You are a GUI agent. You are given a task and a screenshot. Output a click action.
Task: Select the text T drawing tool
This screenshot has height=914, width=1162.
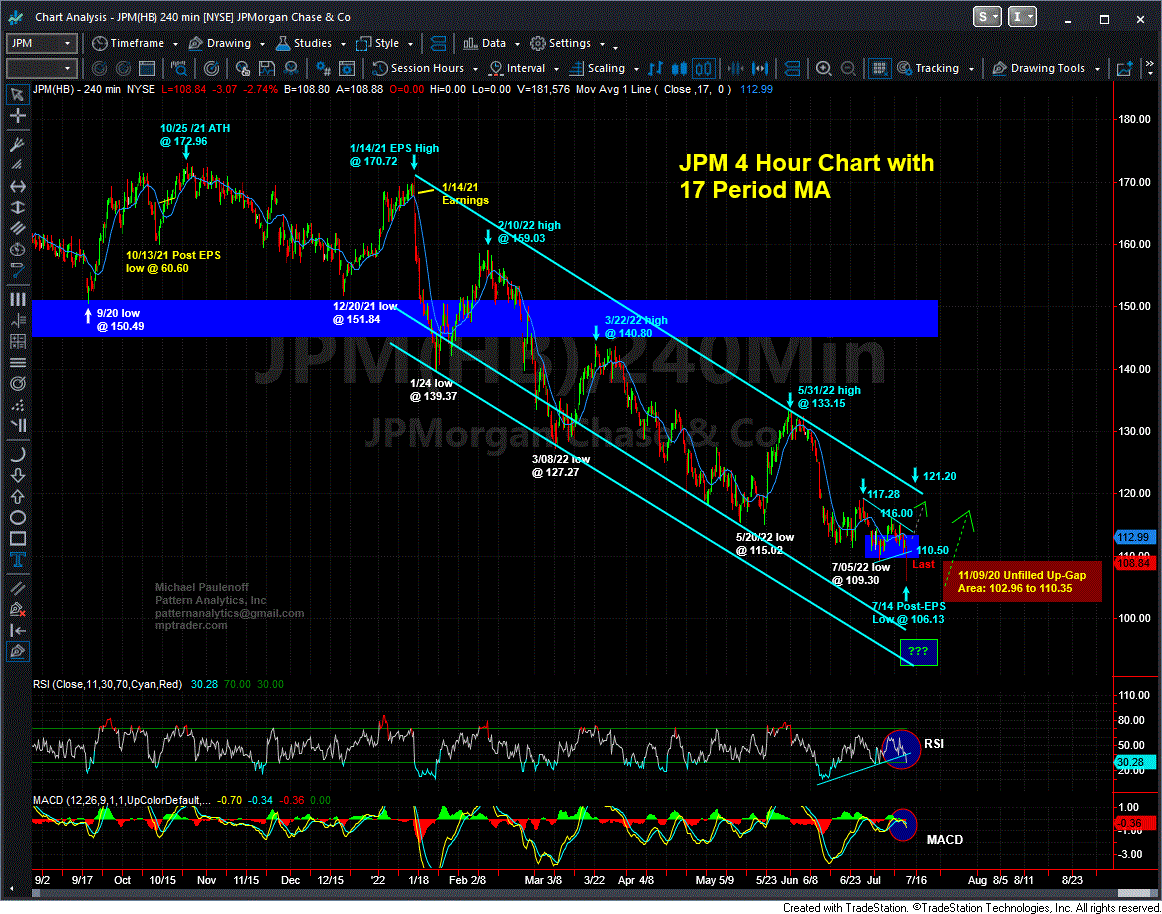[x=17, y=560]
